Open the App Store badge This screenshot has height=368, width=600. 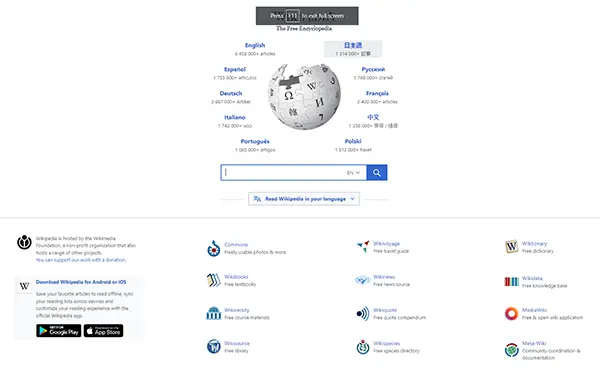coord(103,331)
